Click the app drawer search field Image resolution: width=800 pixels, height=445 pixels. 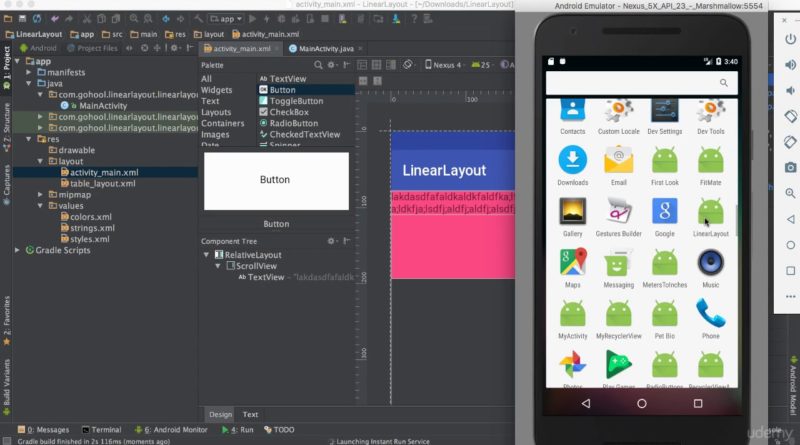pyautogui.click(x=641, y=83)
